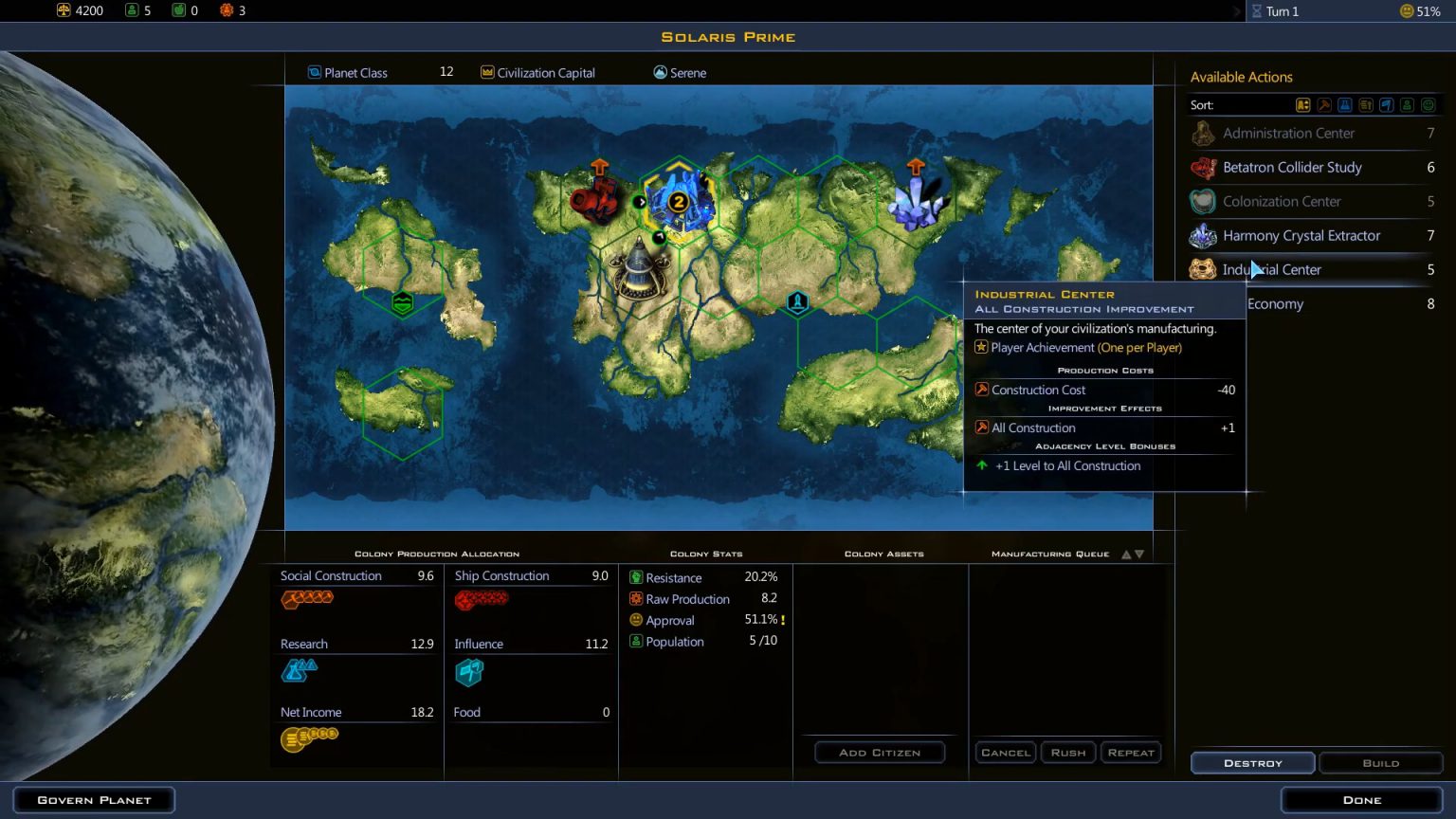
Task: Select Administration Center improvement icon
Action: pyautogui.click(x=1203, y=134)
